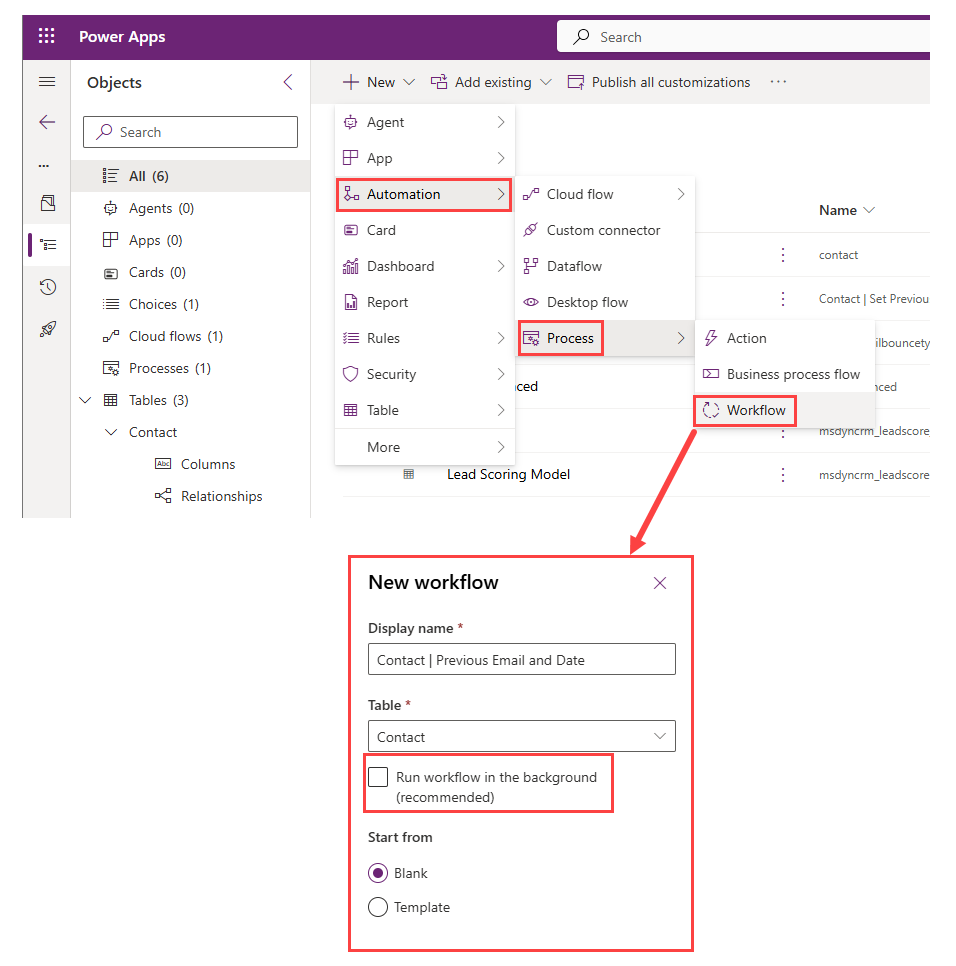The image size is (956, 966).
Task: Open Relationships under Contact table
Action: [208, 496]
